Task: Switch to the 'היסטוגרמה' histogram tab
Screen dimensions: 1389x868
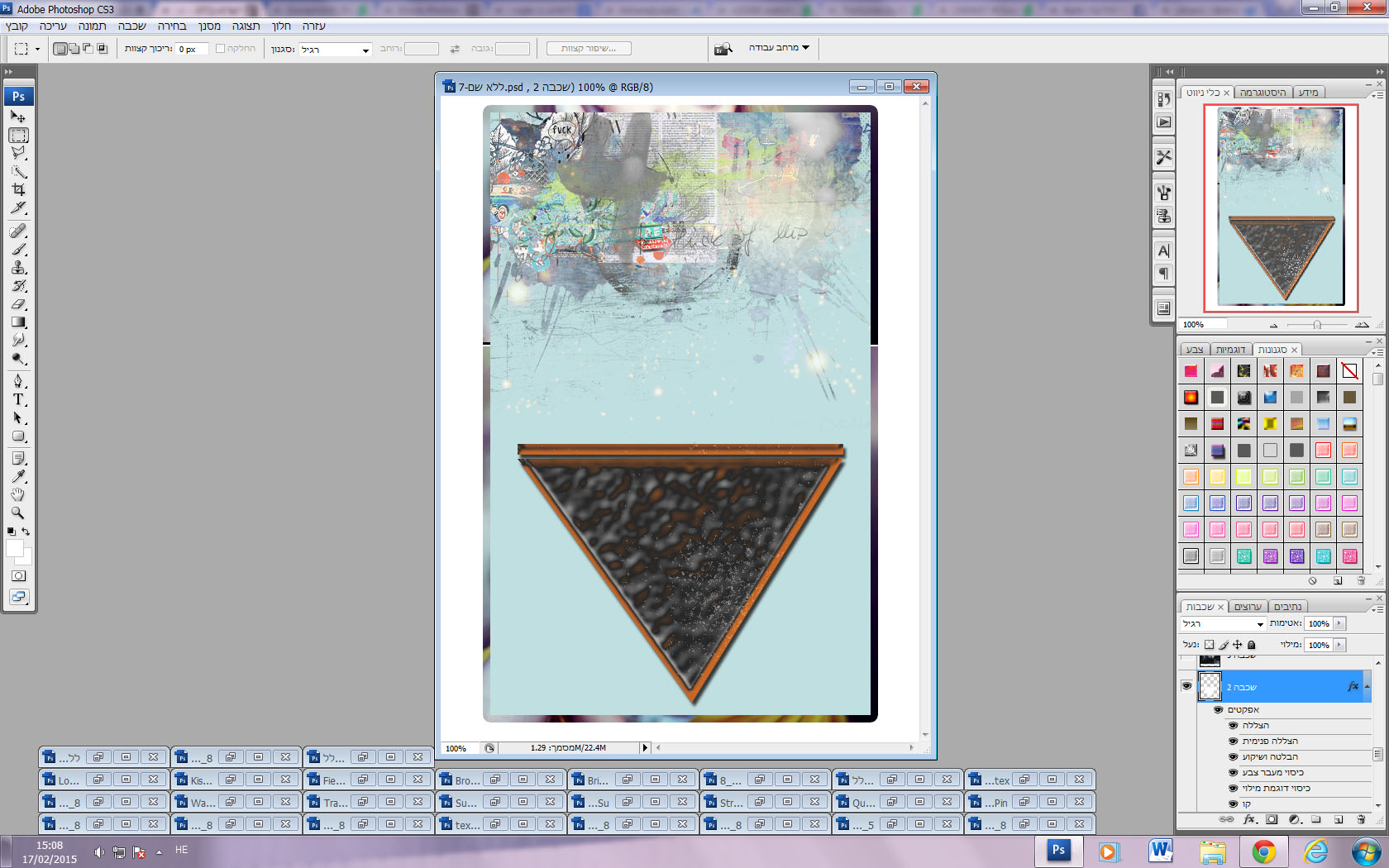Action: (1263, 93)
